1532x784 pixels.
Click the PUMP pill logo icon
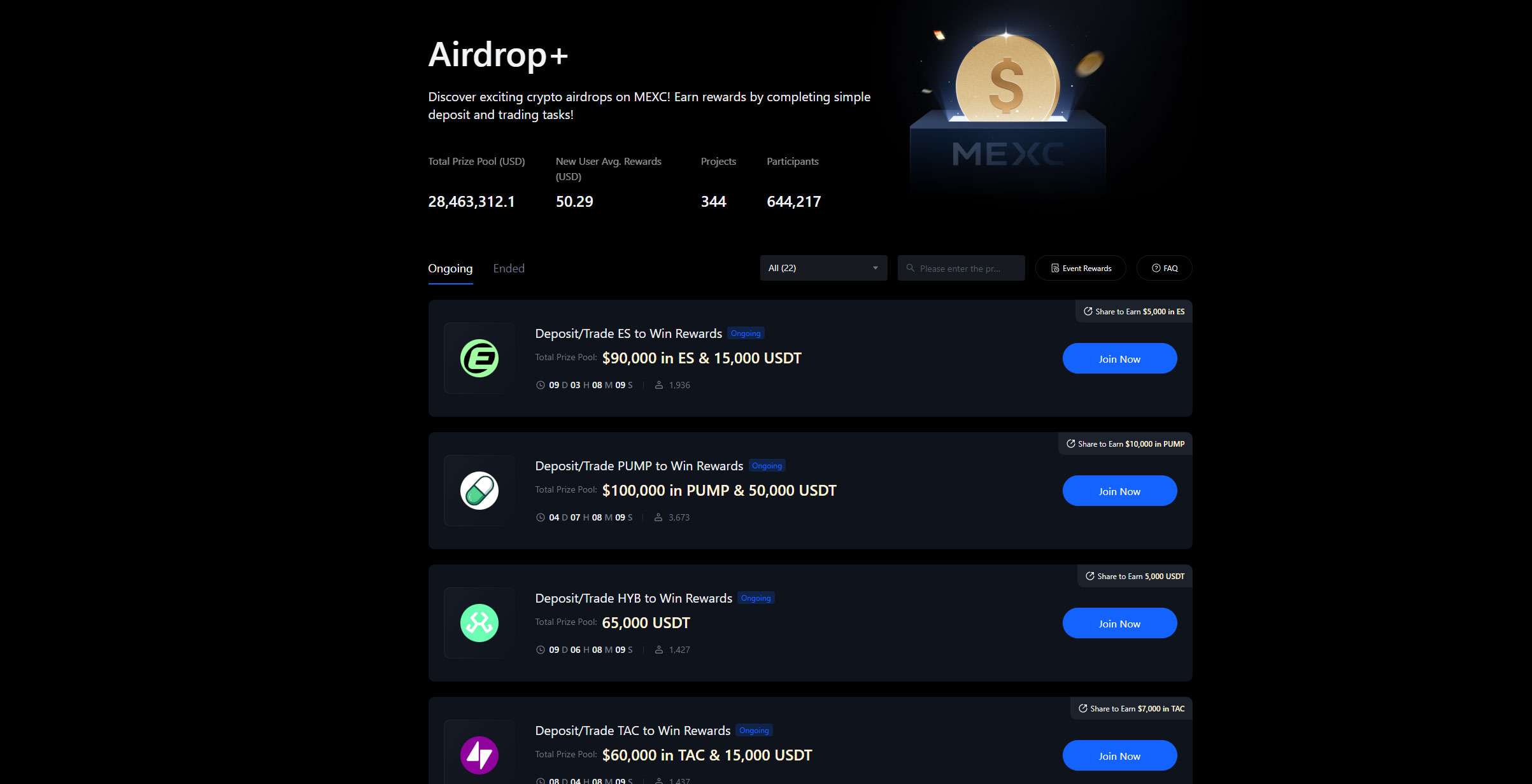[479, 491]
